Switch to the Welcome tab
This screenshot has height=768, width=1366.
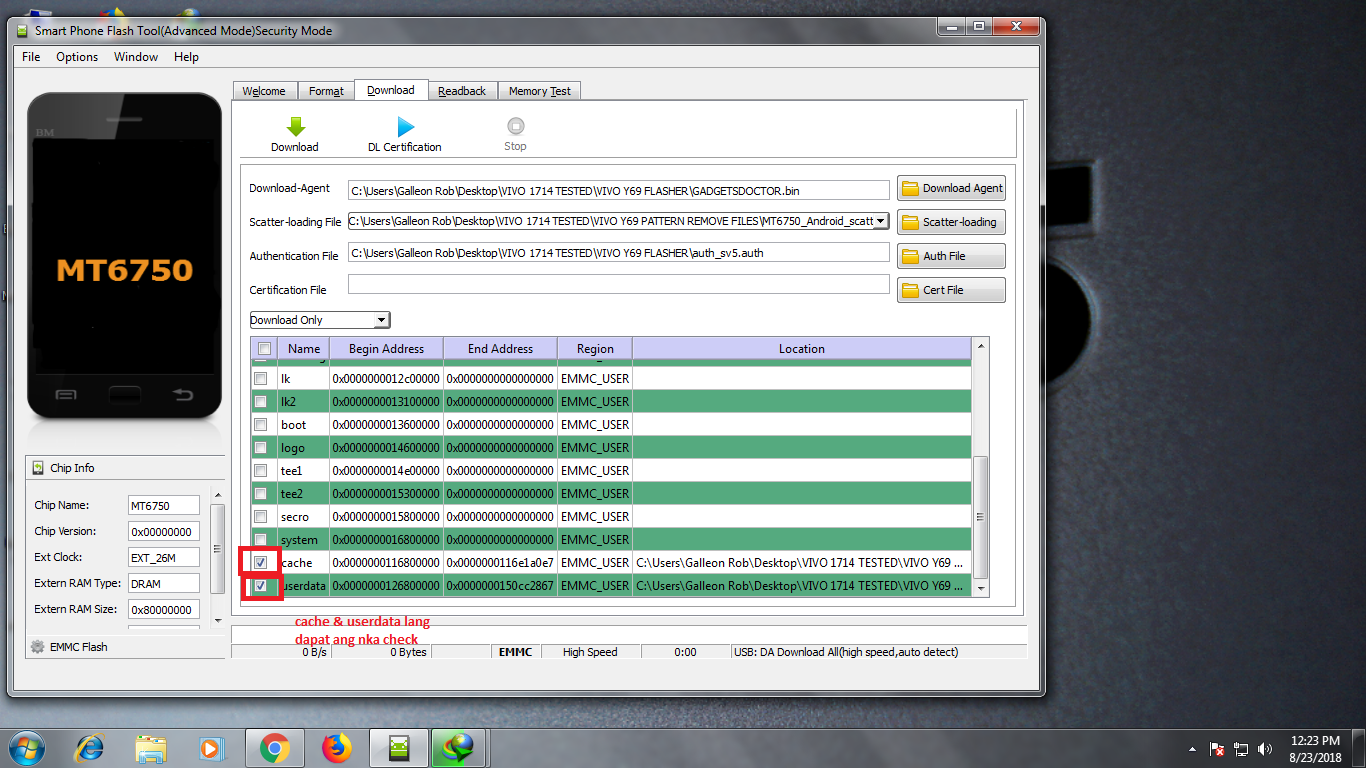click(264, 91)
